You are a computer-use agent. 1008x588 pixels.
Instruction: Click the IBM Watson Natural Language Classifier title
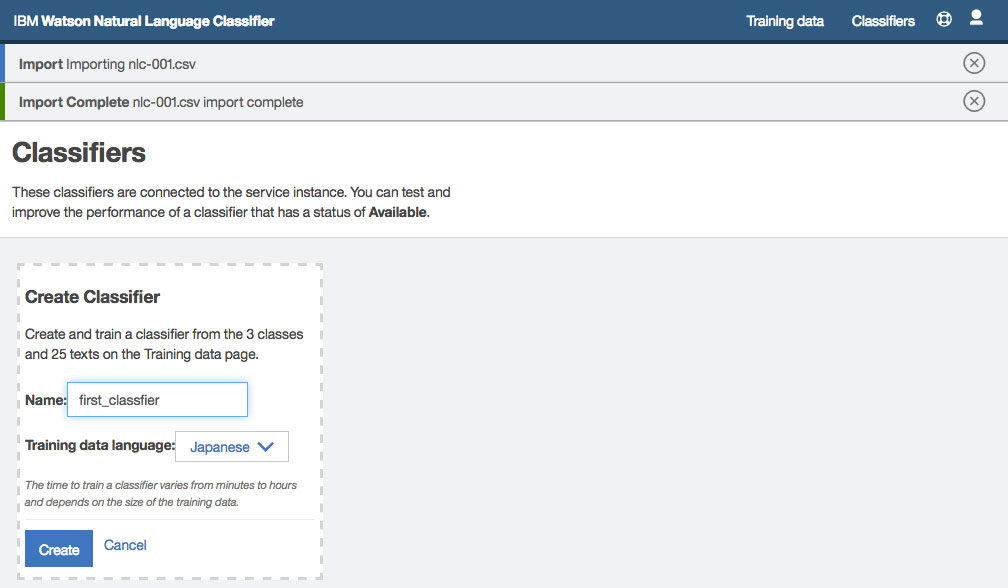click(x=144, y=21)
